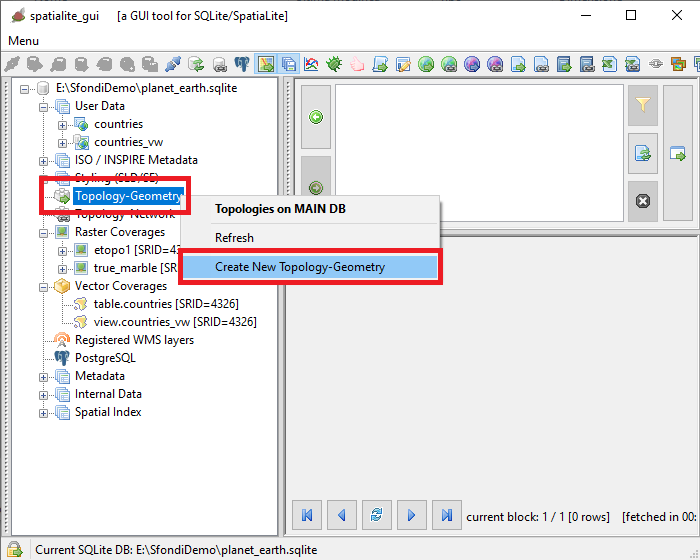This screenshot has width=700, height=560.
Task: Go to the previous result block
Action: pyautogui.click(x=342, y=515)
